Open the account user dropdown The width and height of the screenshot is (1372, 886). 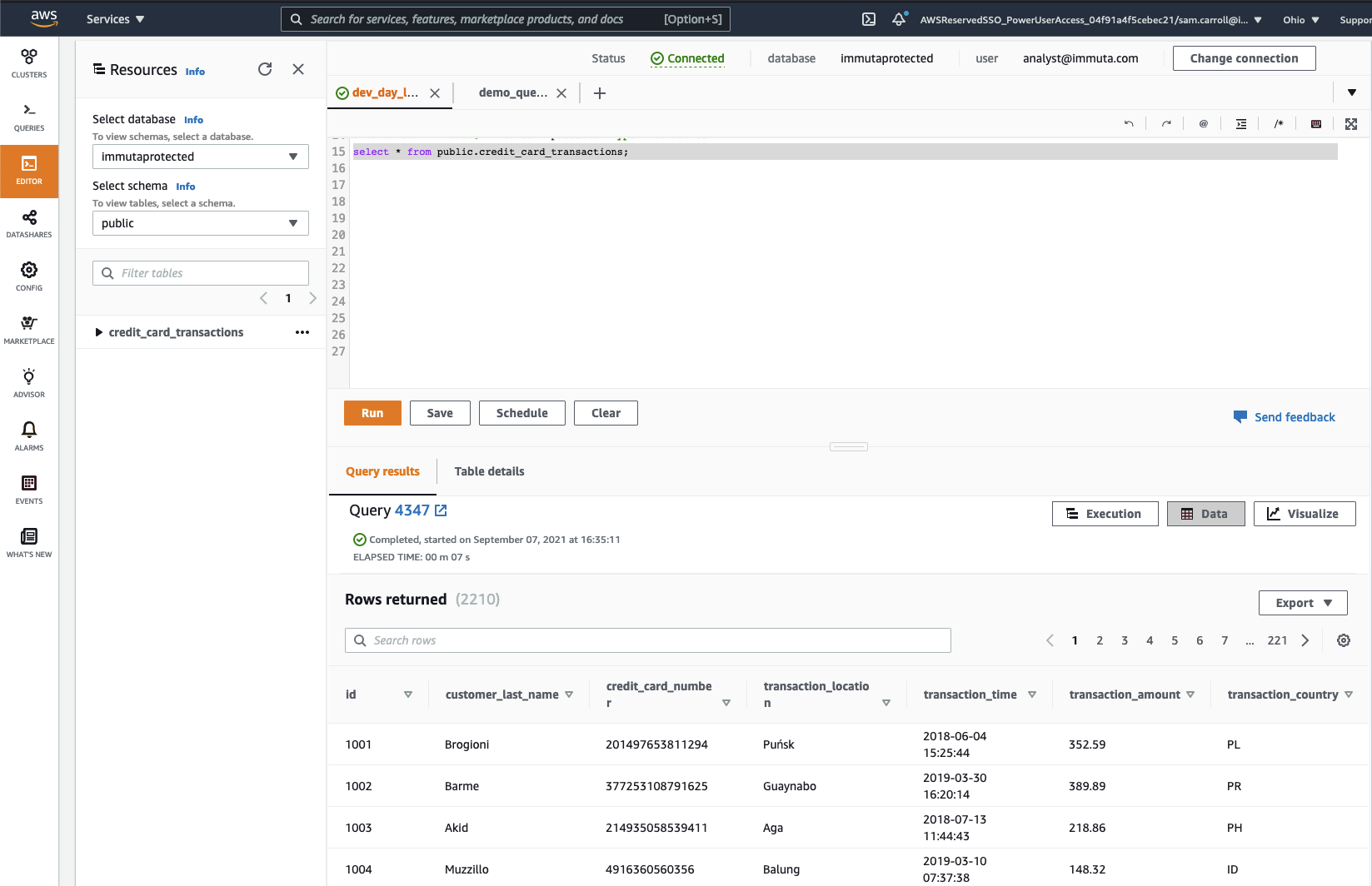click(x=1091, y=20)
